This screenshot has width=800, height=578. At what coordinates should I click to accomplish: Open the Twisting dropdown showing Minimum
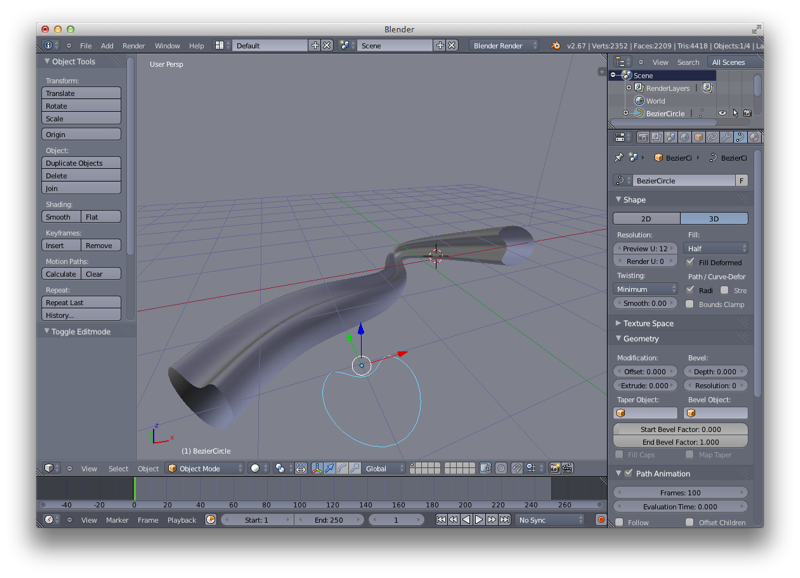[645, 289]
